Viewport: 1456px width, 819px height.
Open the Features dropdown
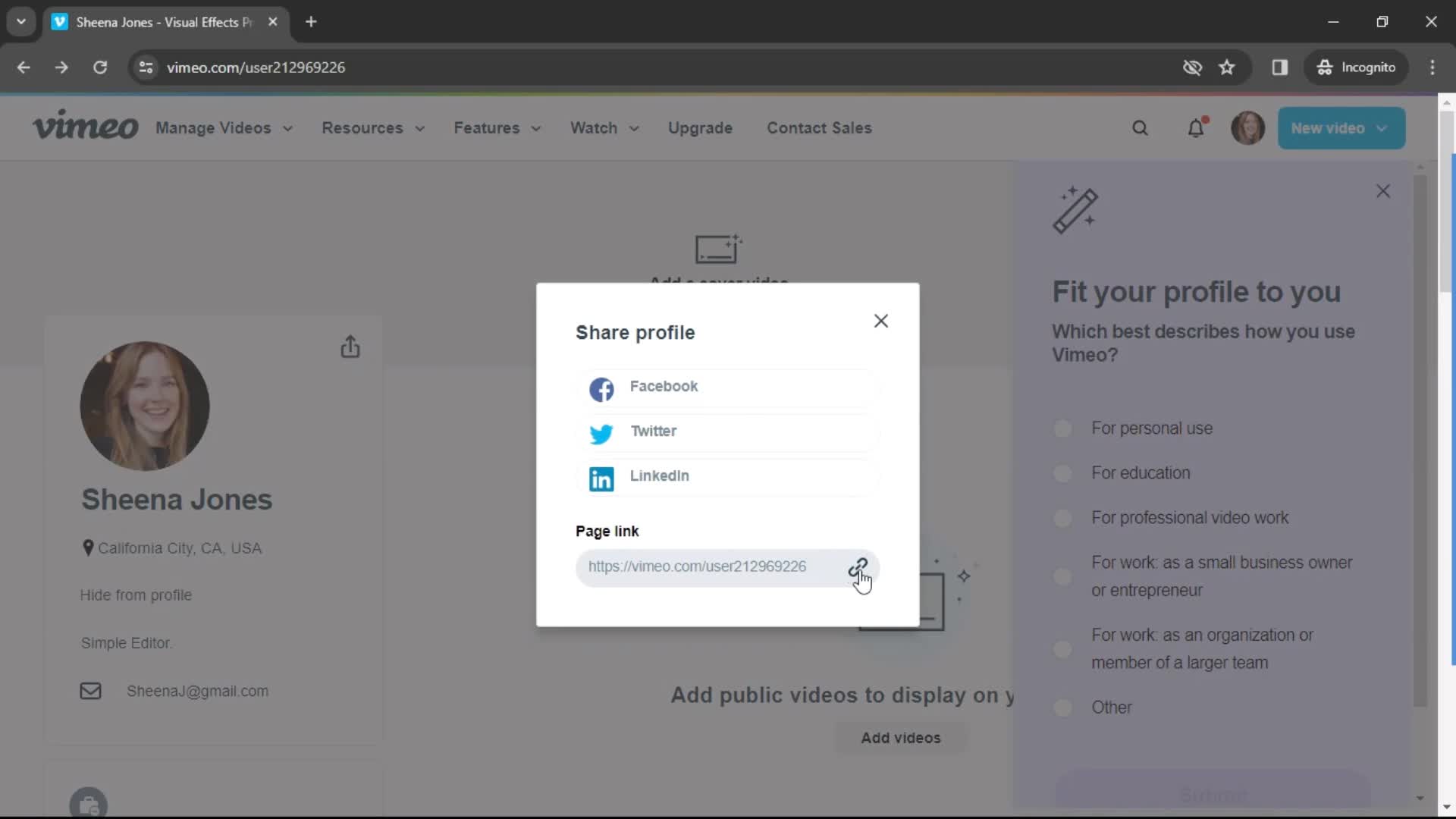coord(497,128)
